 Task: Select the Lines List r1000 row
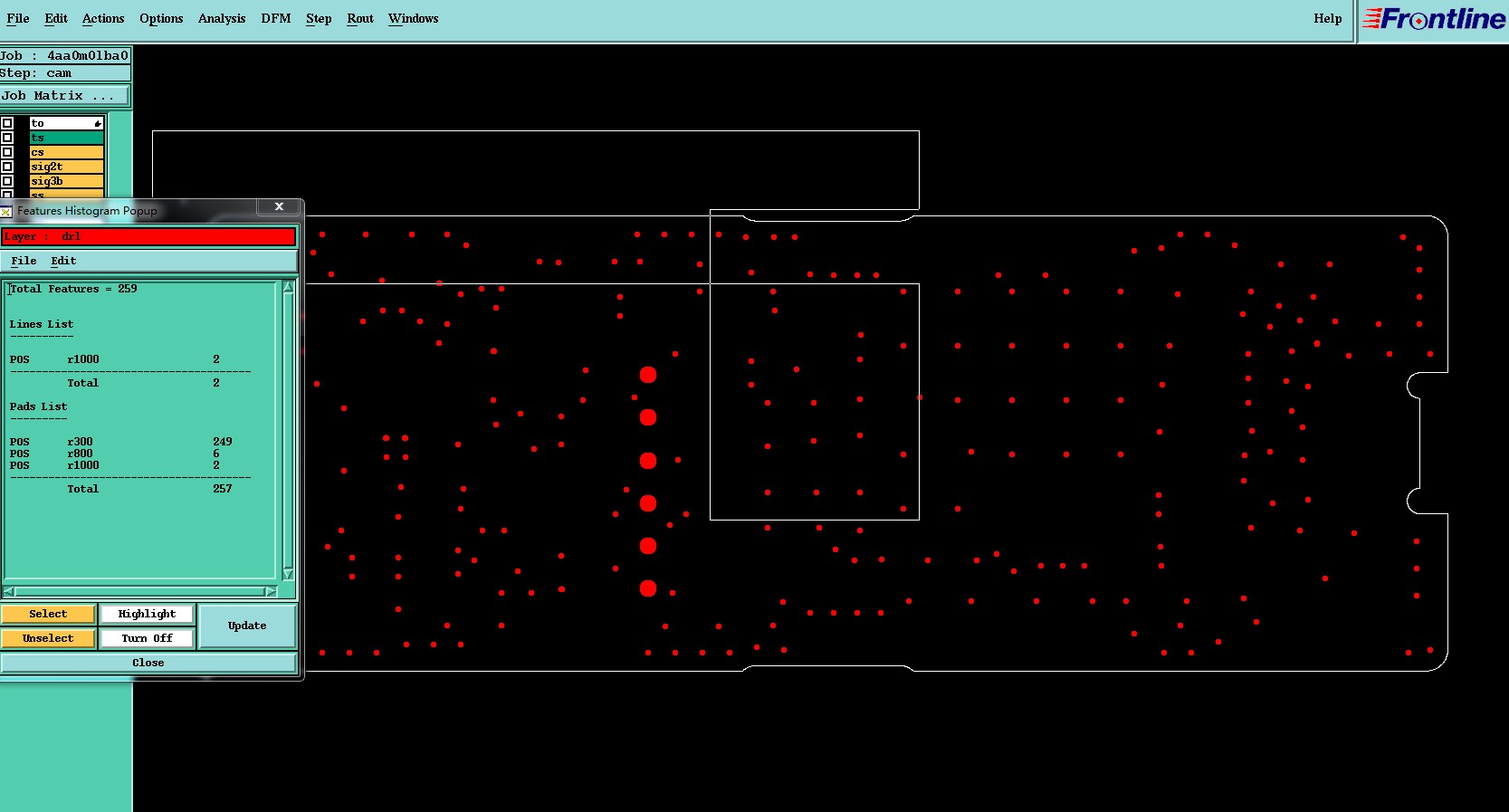coord(115,359)
